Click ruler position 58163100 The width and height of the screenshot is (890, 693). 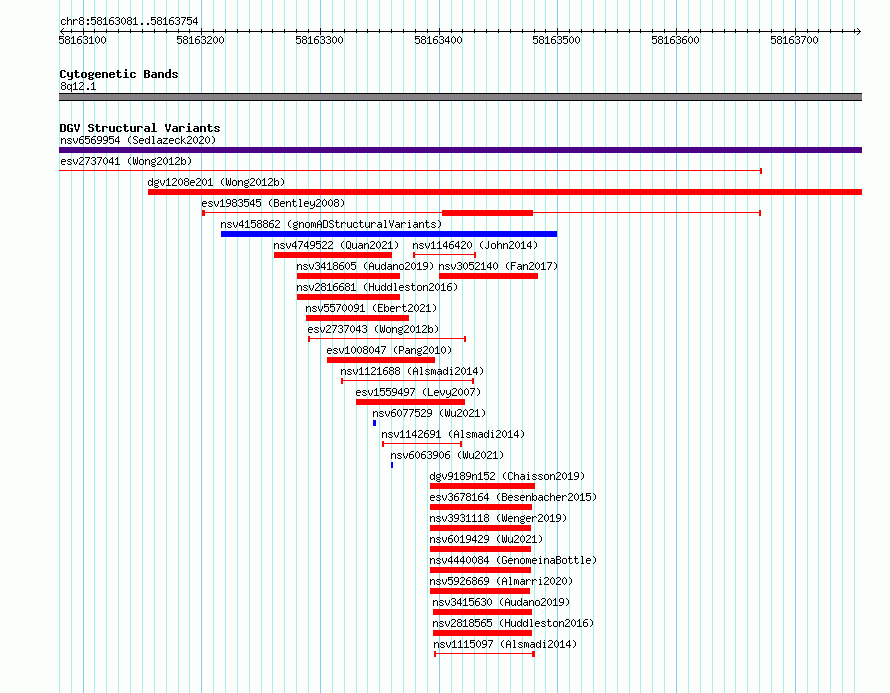click(83, 40)
